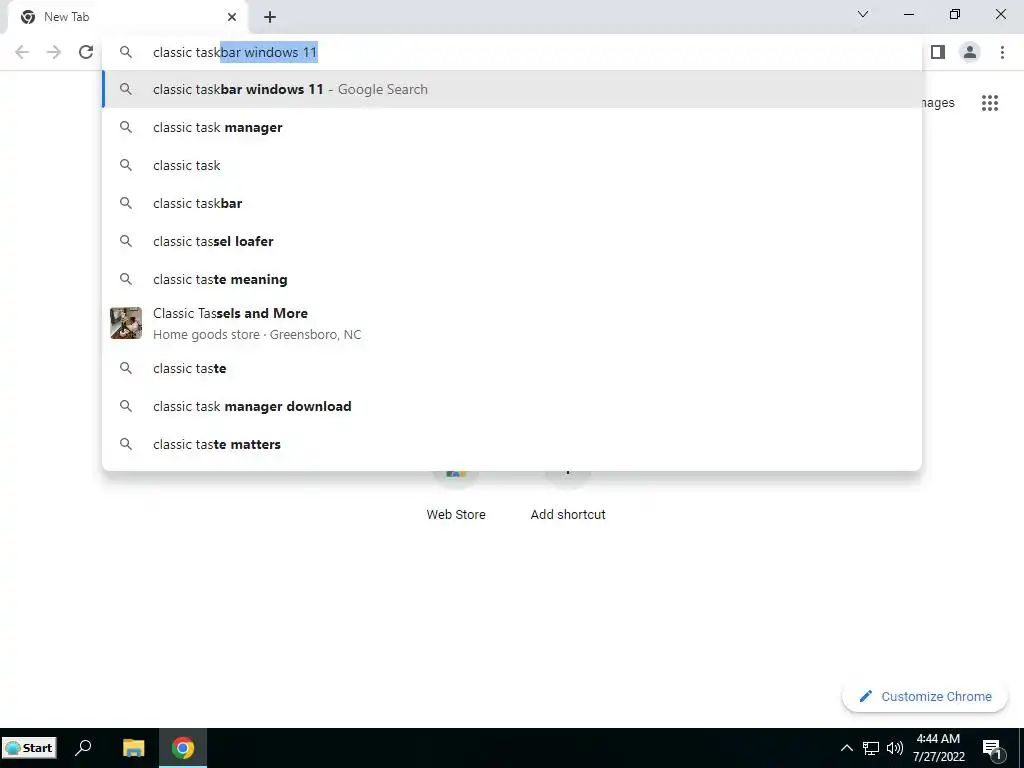Open the tab search chevron

tap(863, 14)
